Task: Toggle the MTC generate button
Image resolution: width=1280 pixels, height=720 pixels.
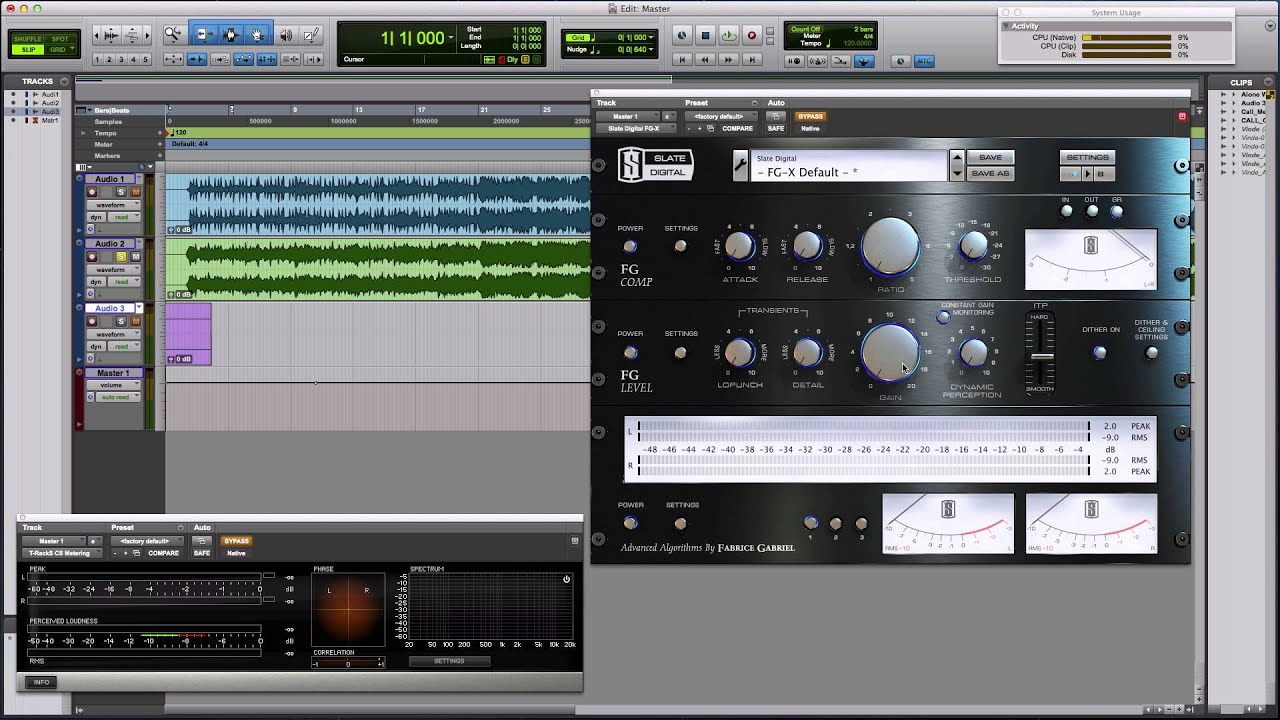Action: (924, 61)
